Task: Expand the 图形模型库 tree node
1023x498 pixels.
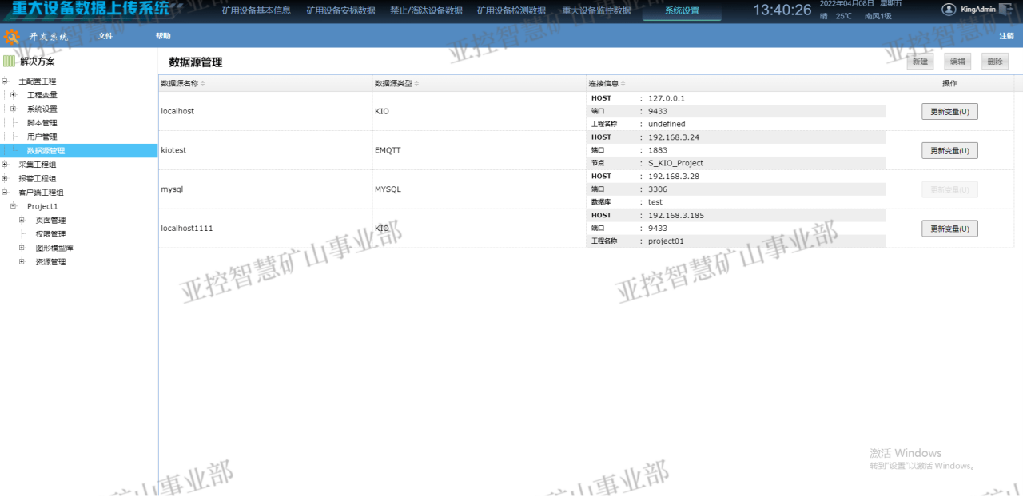Action: (x=22, y=248)
